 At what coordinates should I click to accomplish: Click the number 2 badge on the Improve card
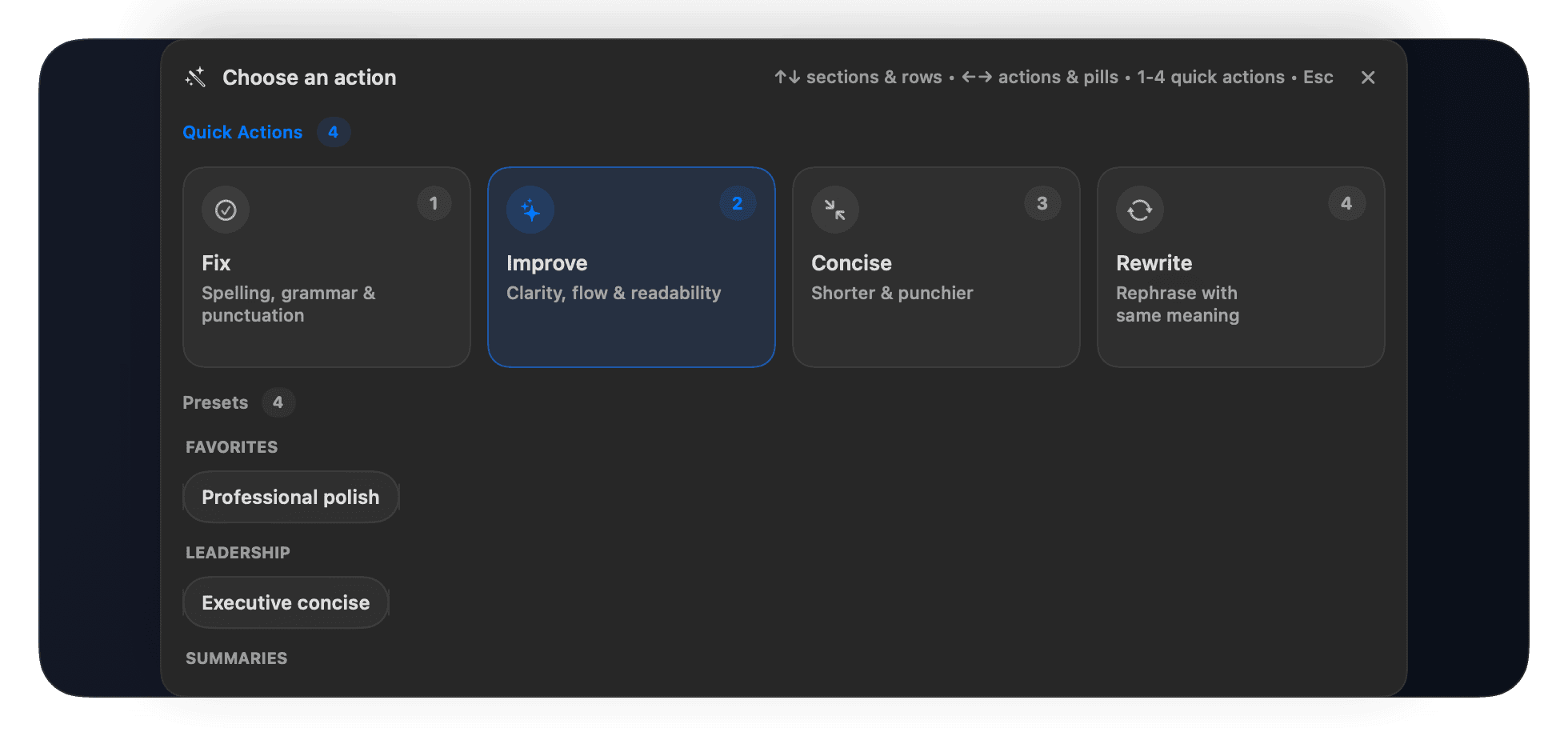point(738,203)
